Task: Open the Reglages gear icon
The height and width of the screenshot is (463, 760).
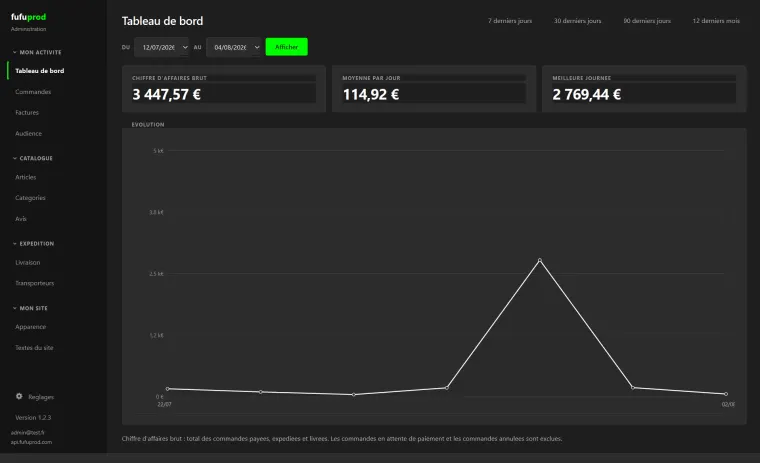Action: (19, 396)
